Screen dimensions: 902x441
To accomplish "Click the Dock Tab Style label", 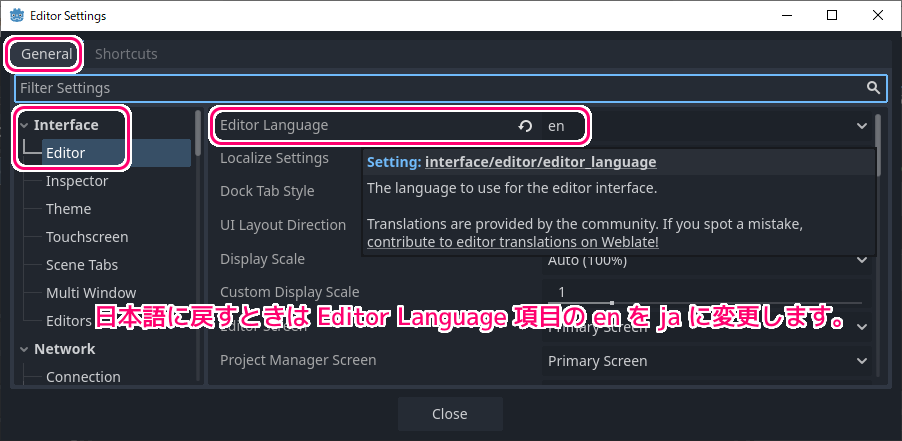I will 267,191.
